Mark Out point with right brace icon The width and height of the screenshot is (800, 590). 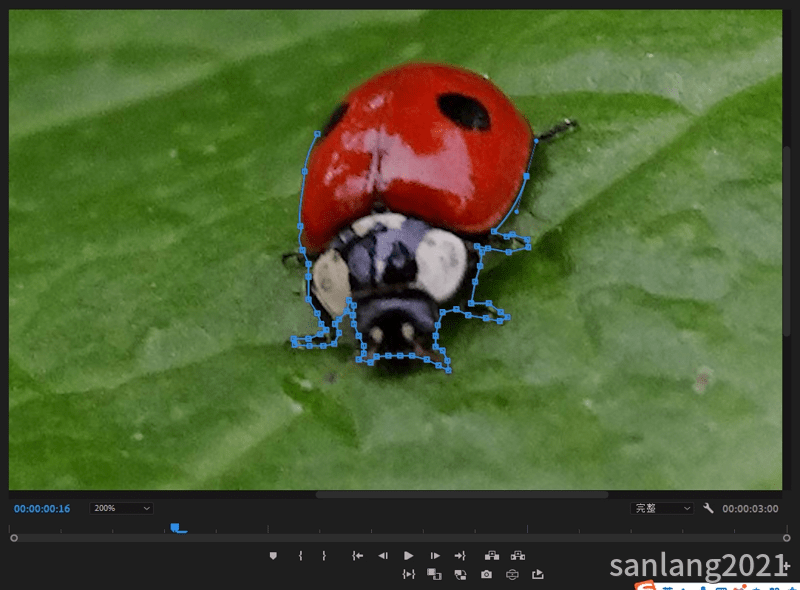click(324, 556)
